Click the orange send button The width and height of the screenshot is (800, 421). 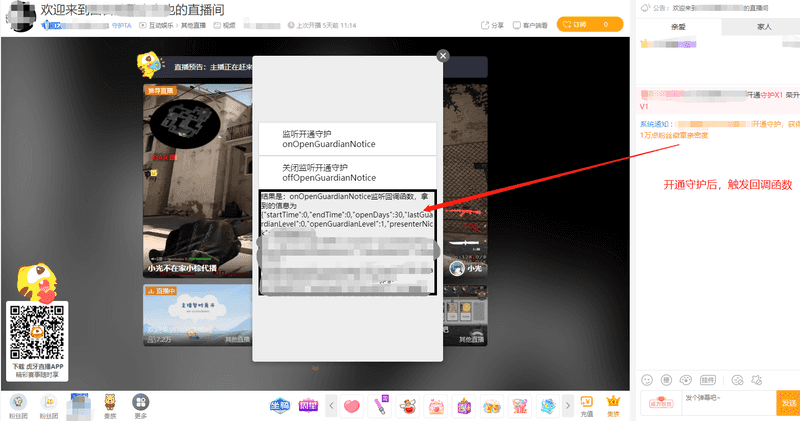click(788, 404)
